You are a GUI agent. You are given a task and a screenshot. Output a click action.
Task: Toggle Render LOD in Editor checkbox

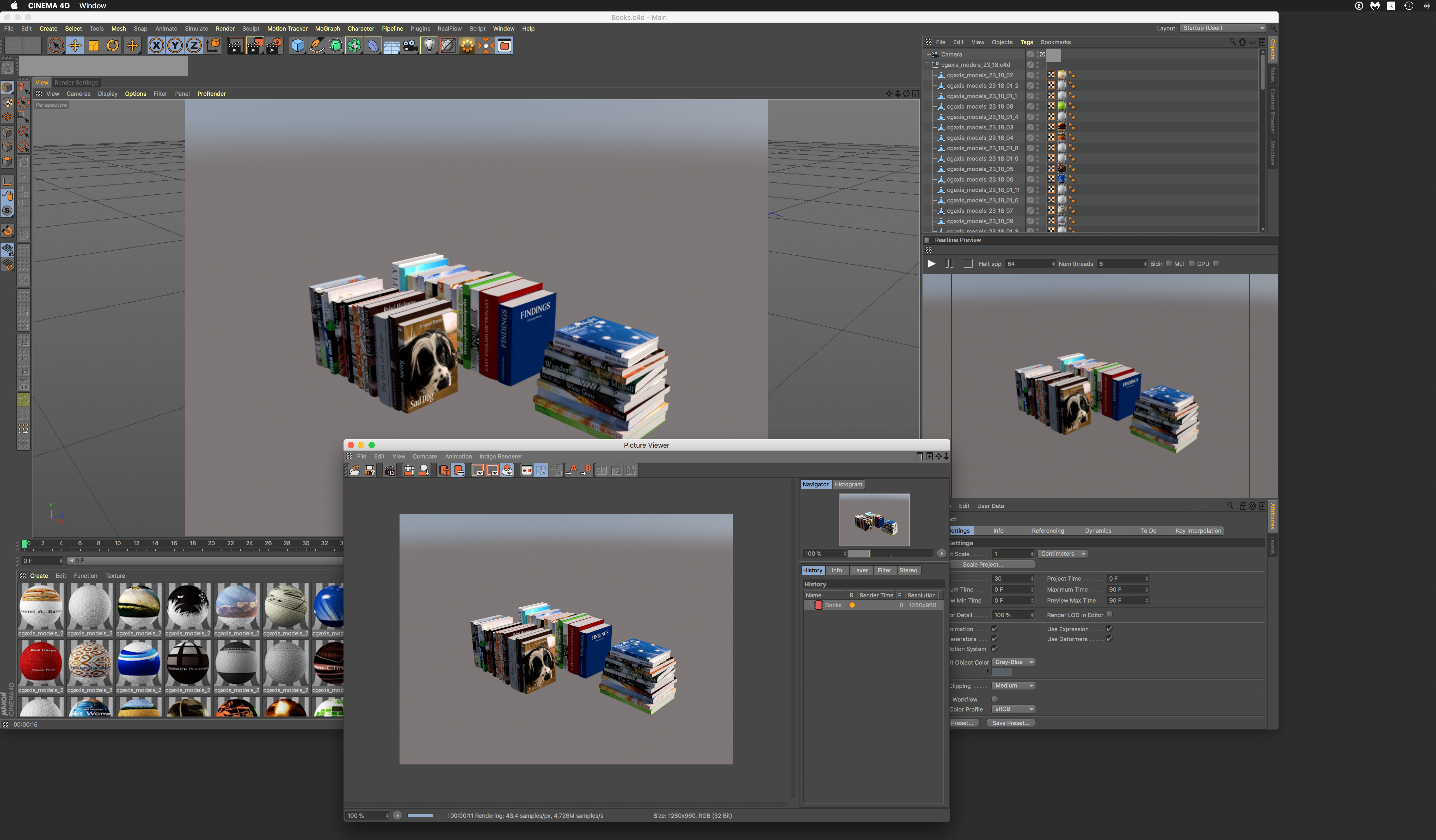(1109, 614)
